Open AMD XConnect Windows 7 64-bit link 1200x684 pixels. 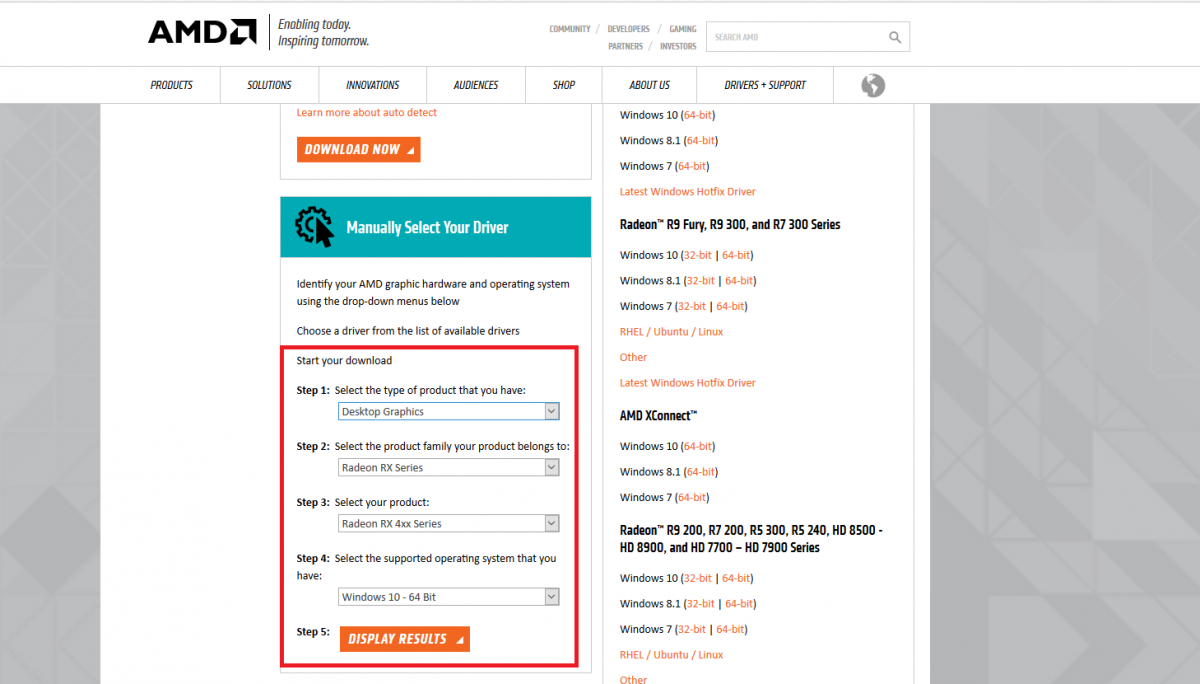pyautogui.click(x=692, y=497)
